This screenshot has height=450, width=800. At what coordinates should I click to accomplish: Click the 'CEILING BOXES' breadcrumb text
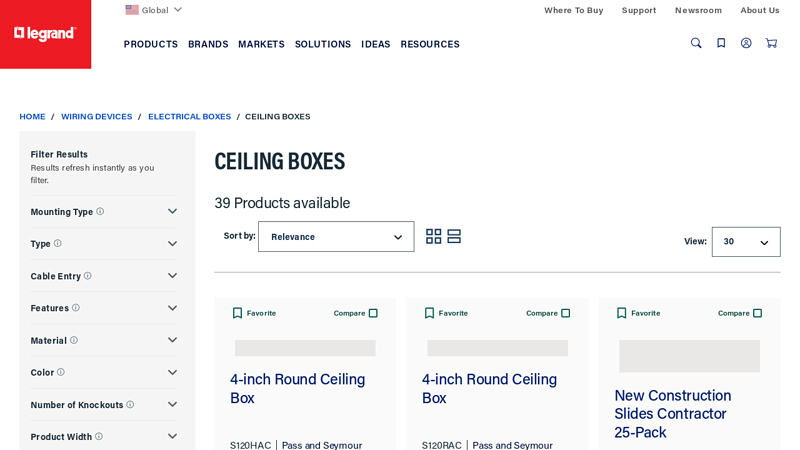(278, 116)
